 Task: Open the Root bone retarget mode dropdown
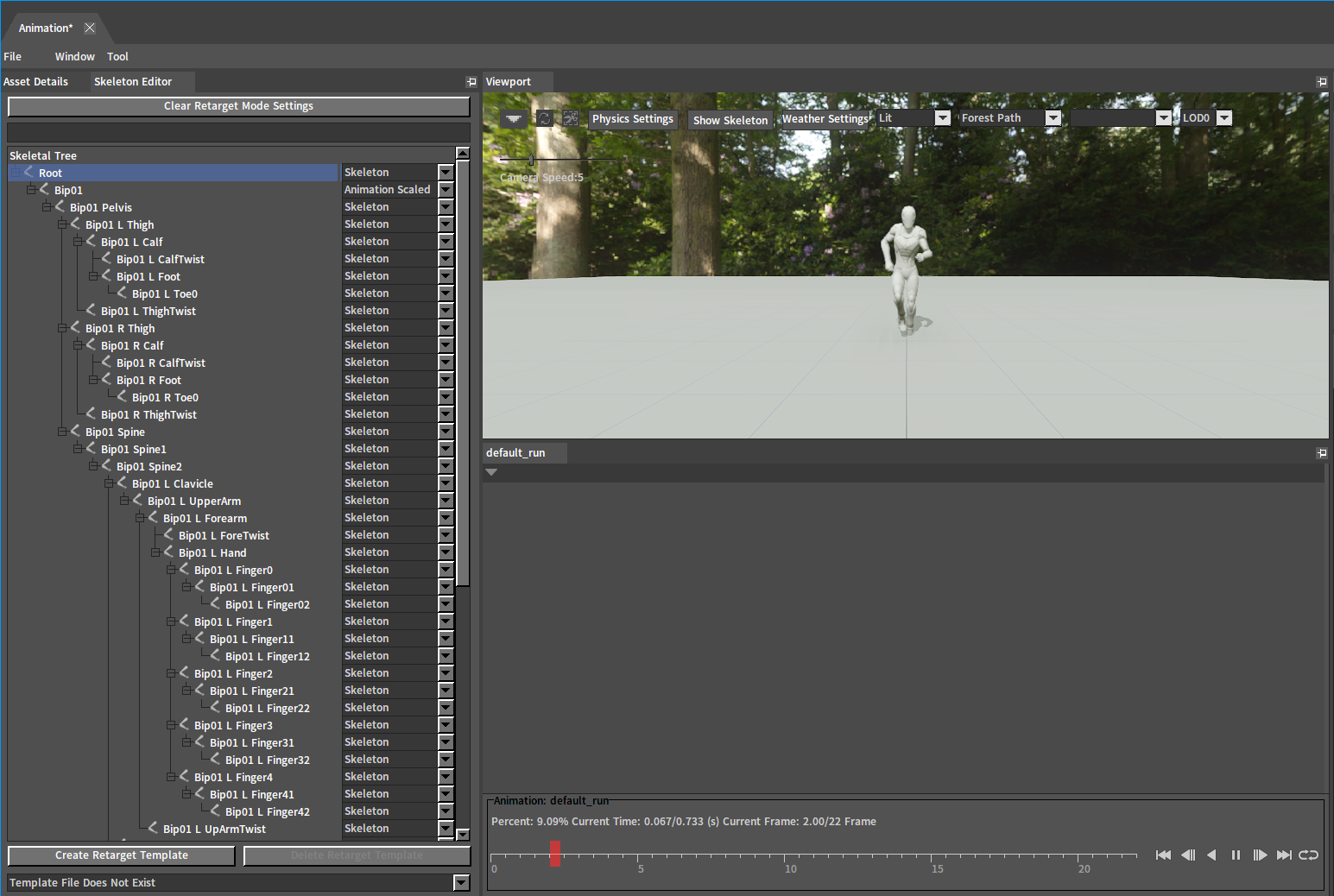coord(446,173)
